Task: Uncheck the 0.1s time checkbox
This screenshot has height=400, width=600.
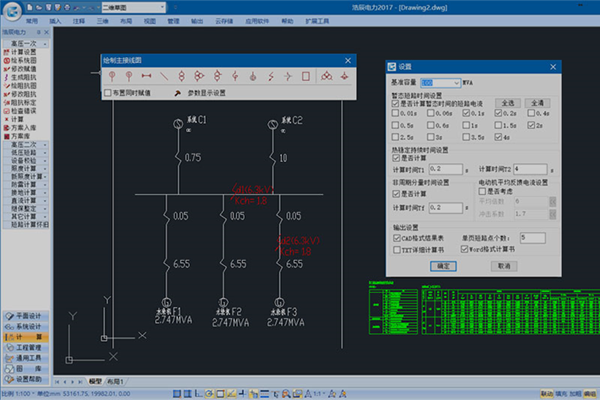Action: (466, 113)
